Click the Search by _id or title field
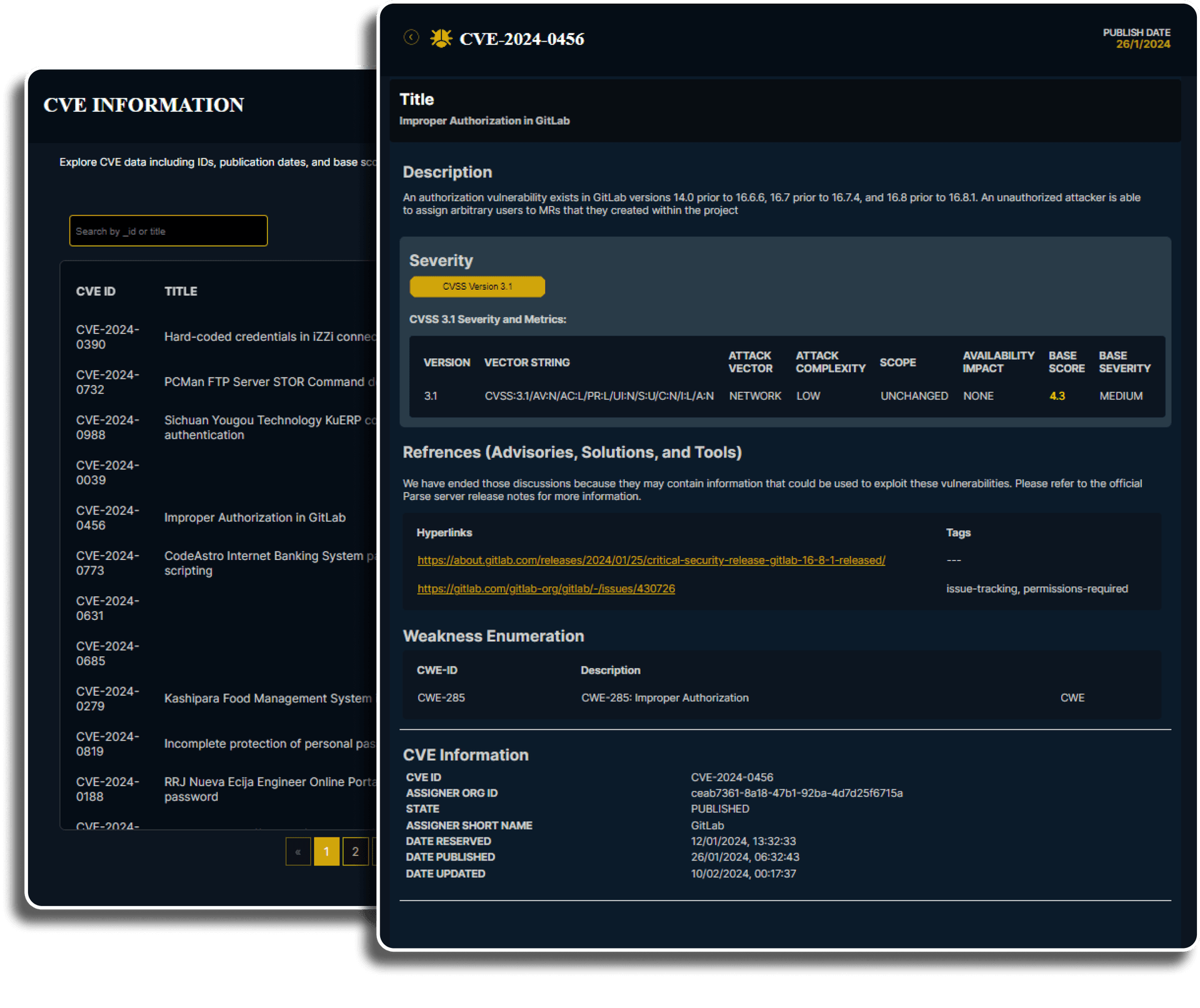The height and width of the screenshot is (1008, 1200). click(x=168, y=231)
